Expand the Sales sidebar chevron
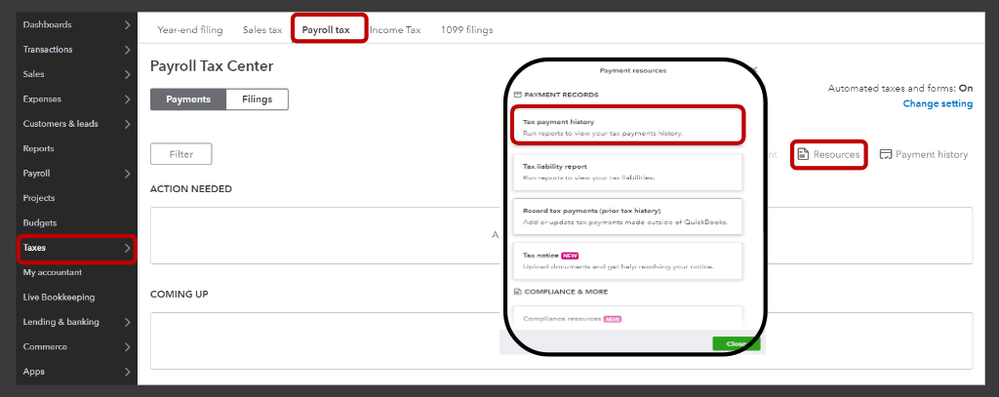The width and height of the screenshot is (999, 397). [127, 75]
